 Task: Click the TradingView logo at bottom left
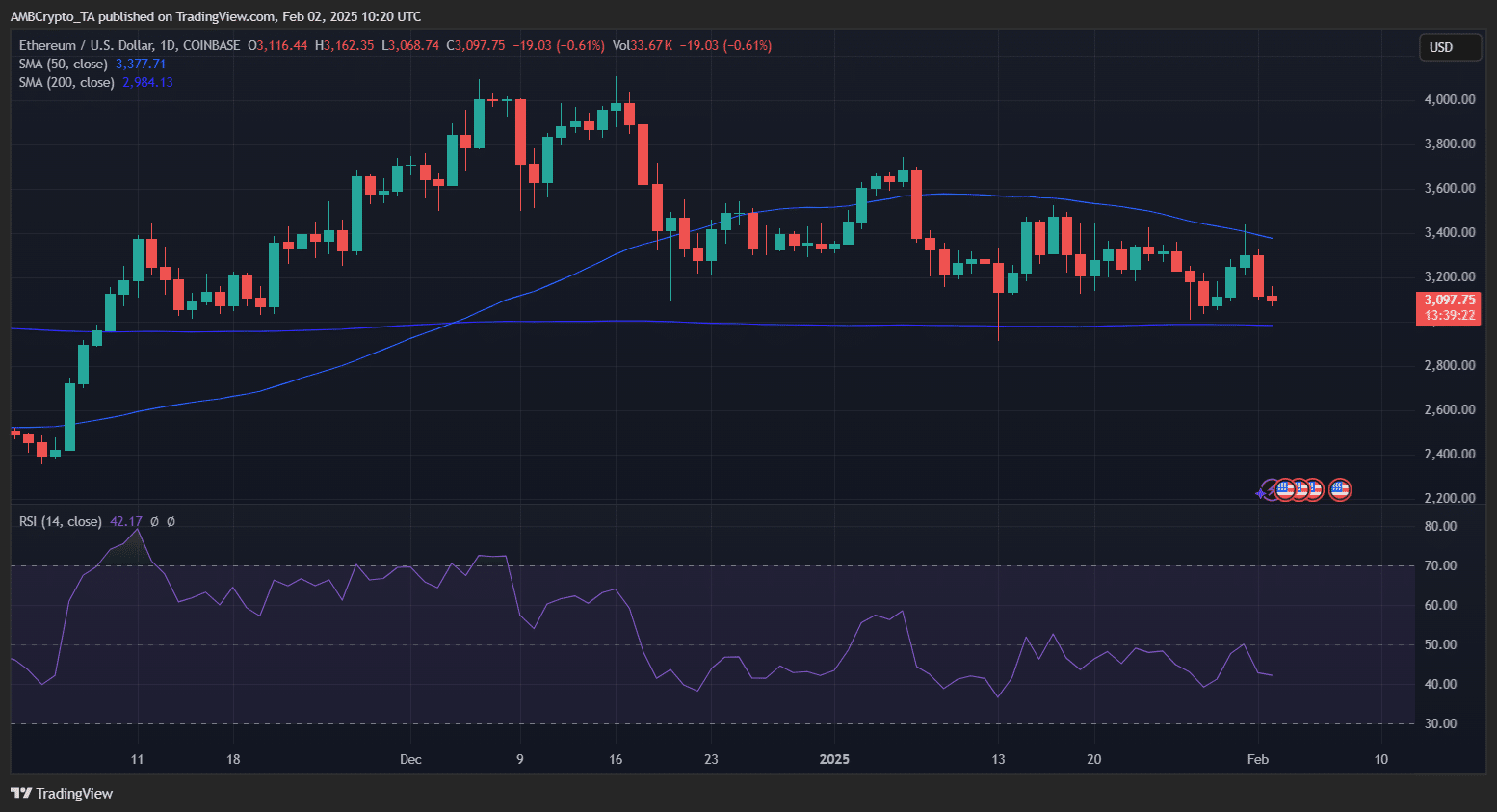[x=62, y=793]
